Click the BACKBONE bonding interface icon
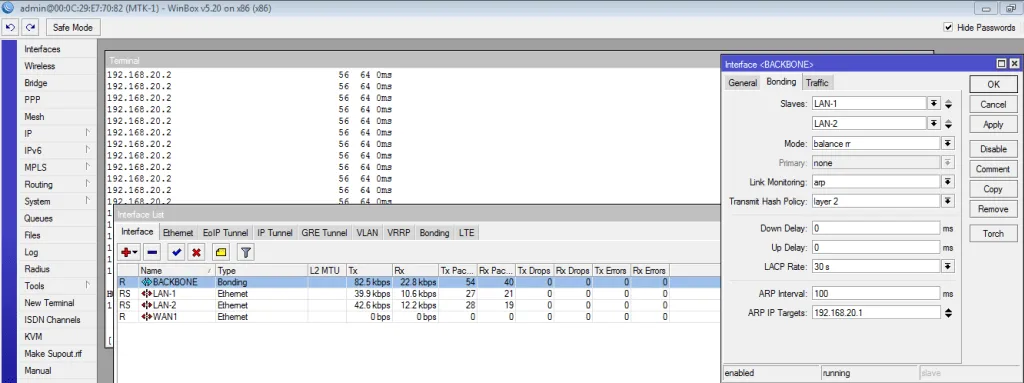Viewport: 1024px width, 383px height. [x=146, y=282]
